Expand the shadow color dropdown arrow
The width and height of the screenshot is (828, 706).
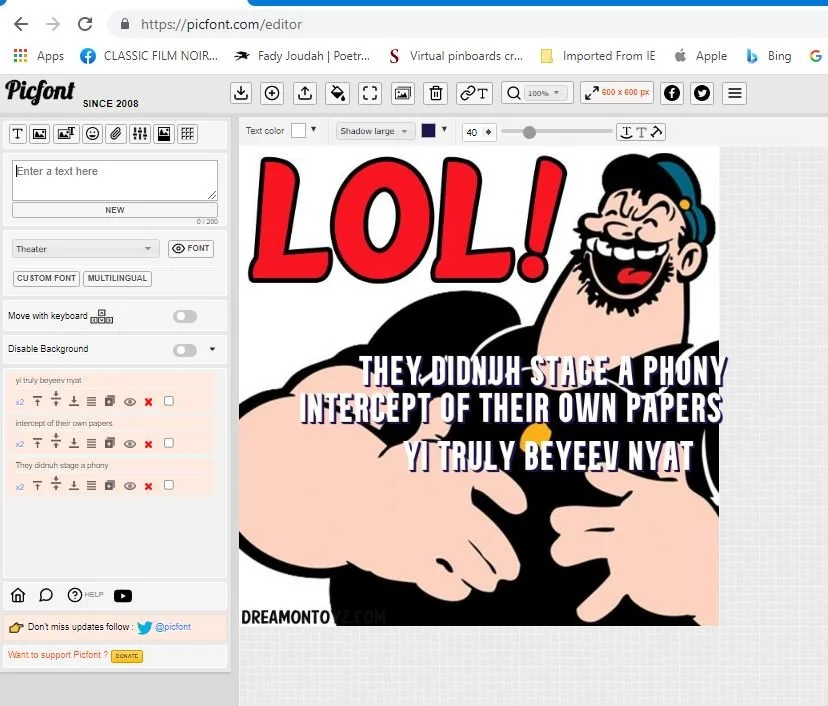tap(445, 129)
